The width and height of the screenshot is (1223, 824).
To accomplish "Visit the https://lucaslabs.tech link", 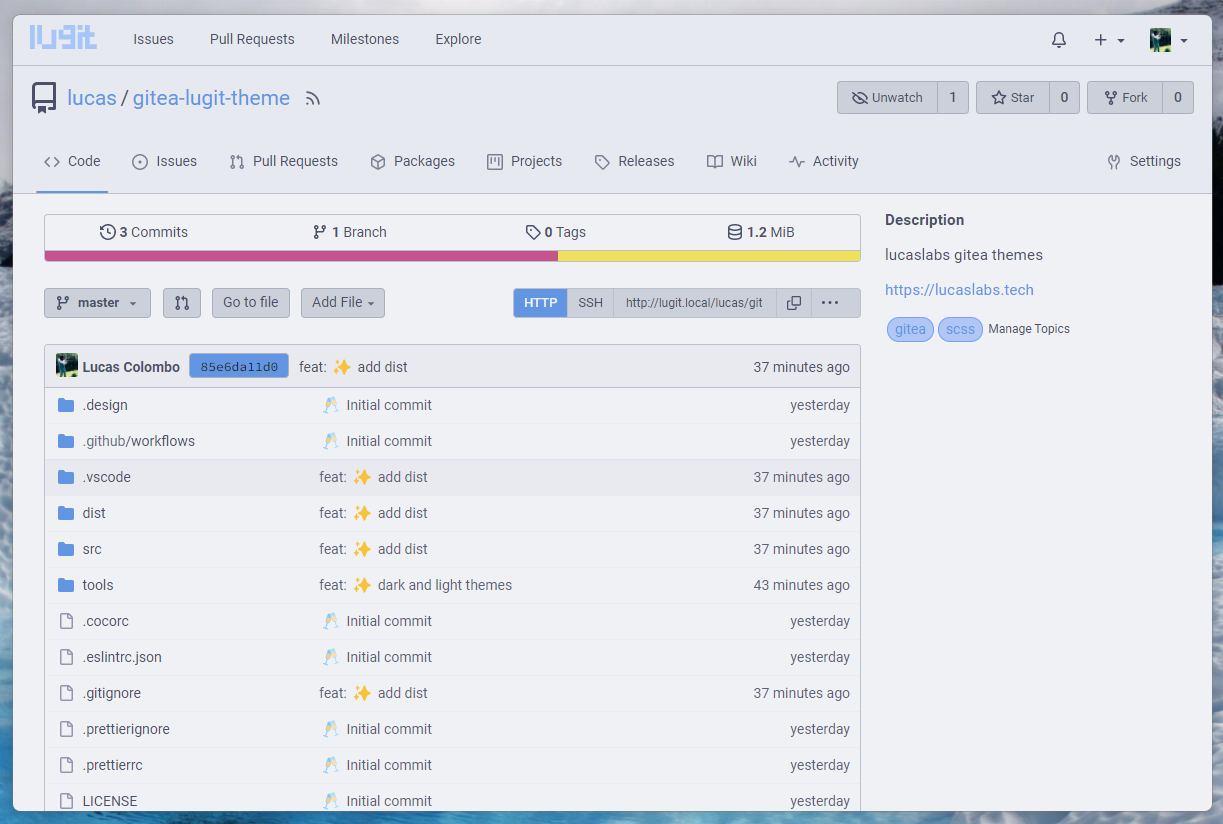I will [x=959, y=289].
